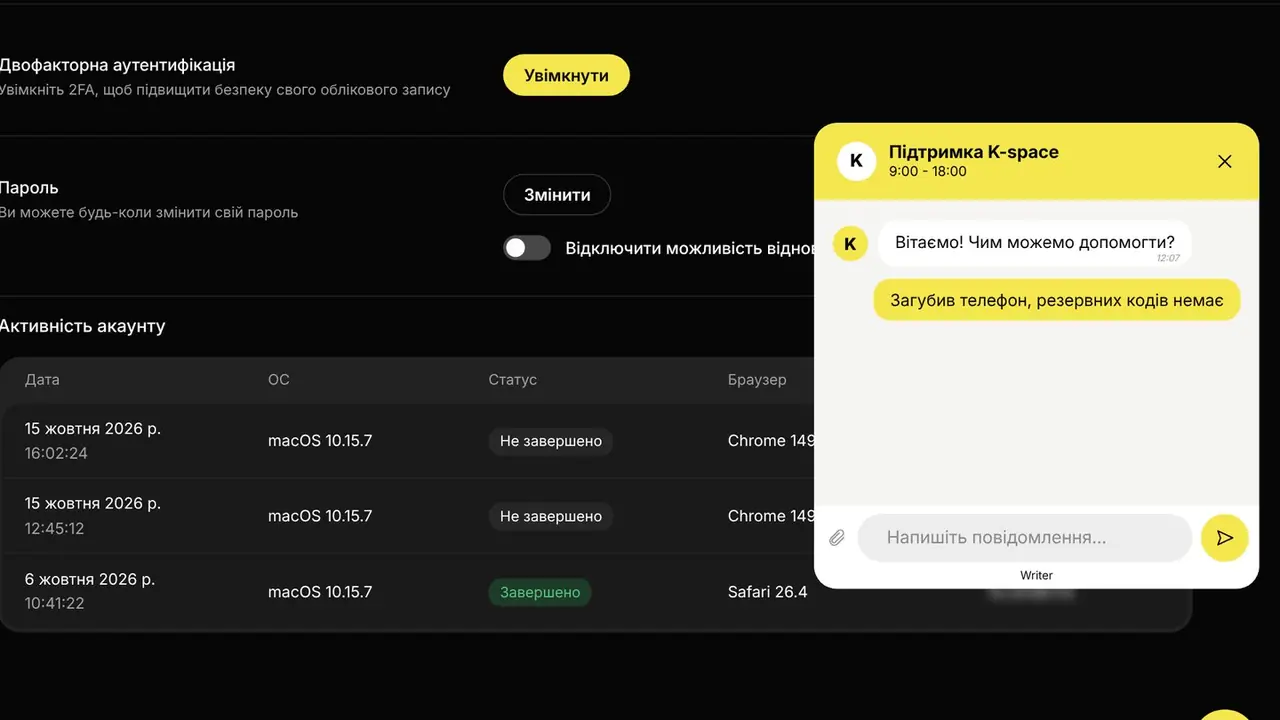Click the Підтримка K-space chat title
The width and height of the screenshot is (1280, 720).
974,152
